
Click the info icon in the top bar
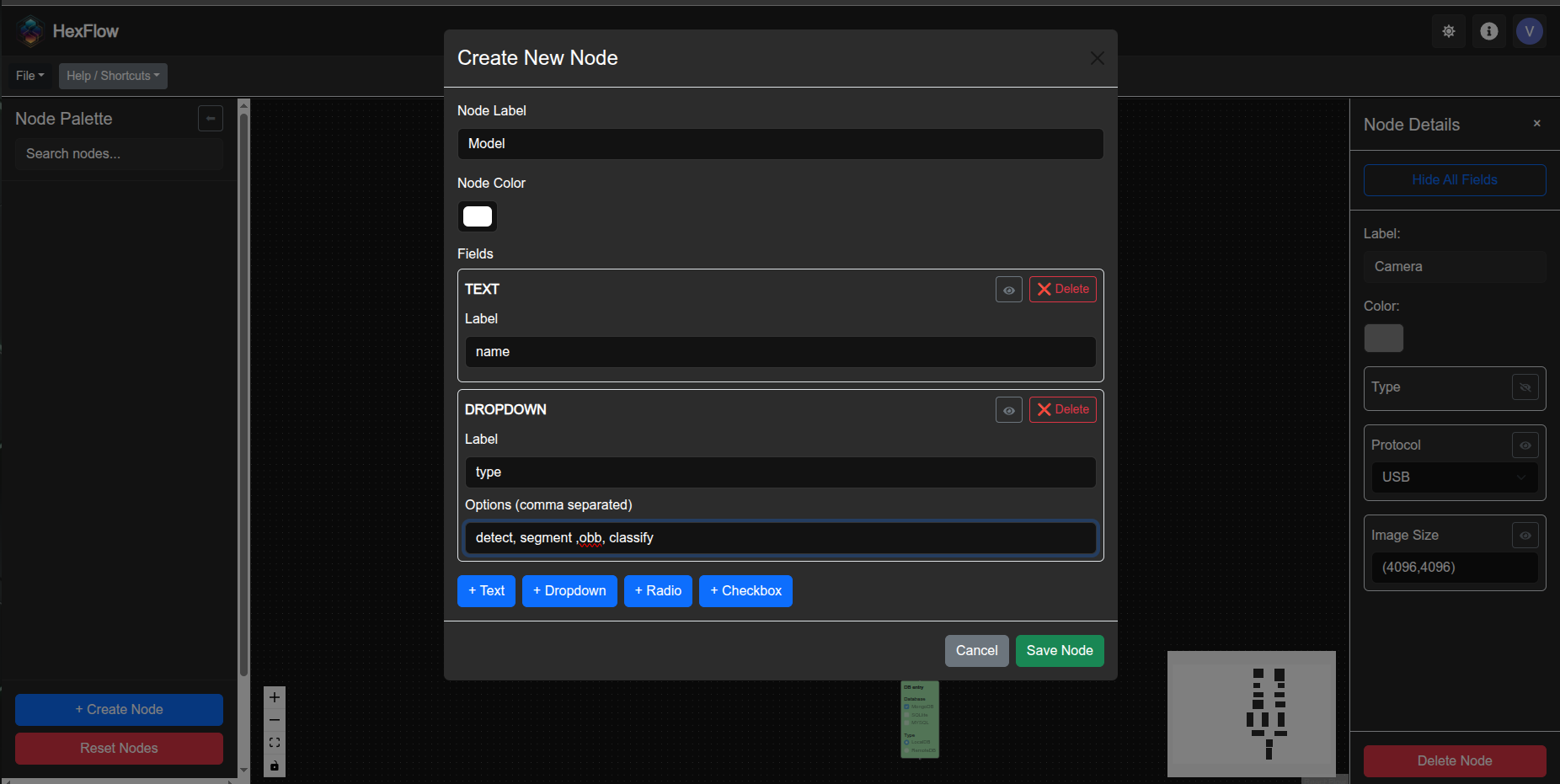tap(1489, 31)
